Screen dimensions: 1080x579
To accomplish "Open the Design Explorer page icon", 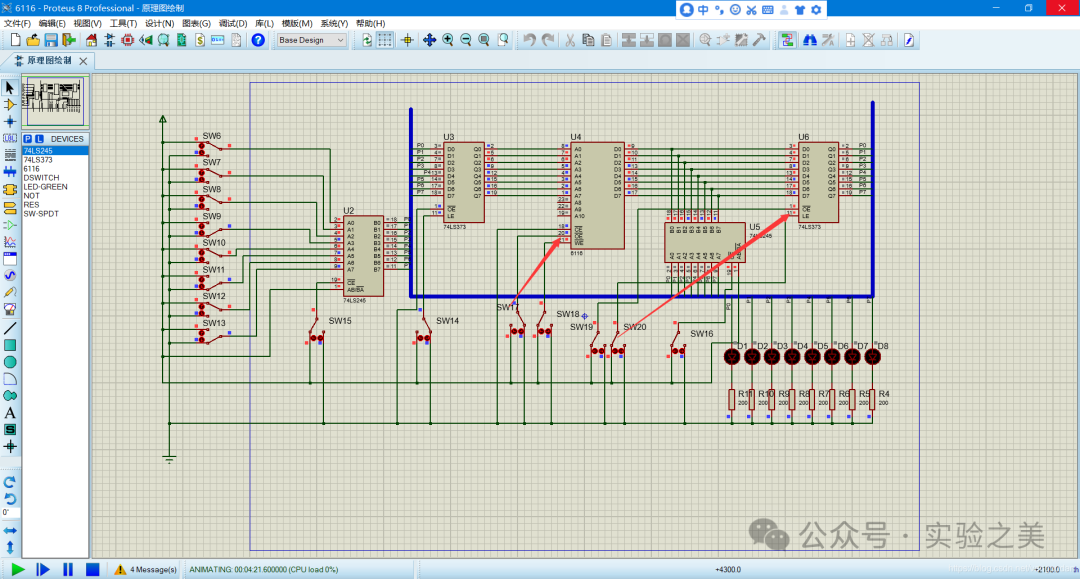I will (x=909, y=41).
